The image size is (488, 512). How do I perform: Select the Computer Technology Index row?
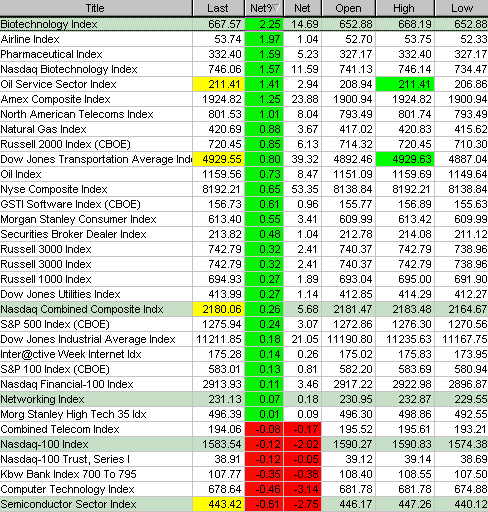244,489
